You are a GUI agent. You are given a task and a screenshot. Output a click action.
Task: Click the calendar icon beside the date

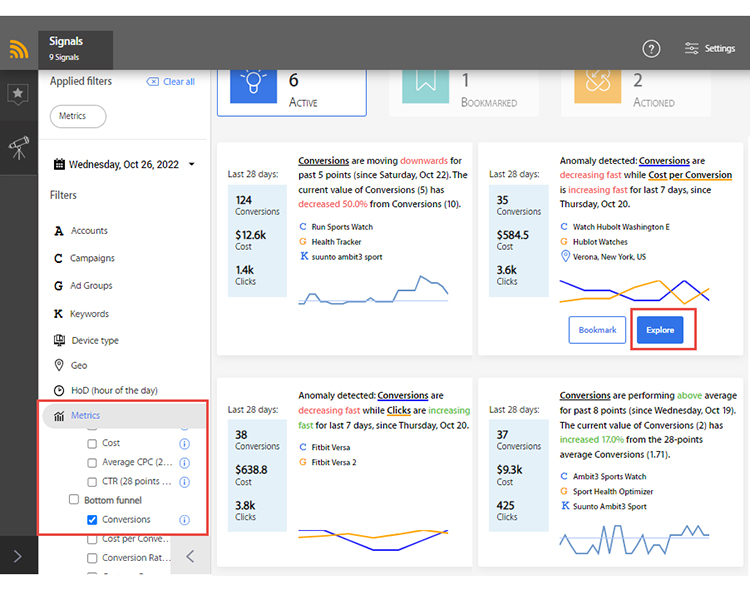pyautogui.click(x=59, y=164)
